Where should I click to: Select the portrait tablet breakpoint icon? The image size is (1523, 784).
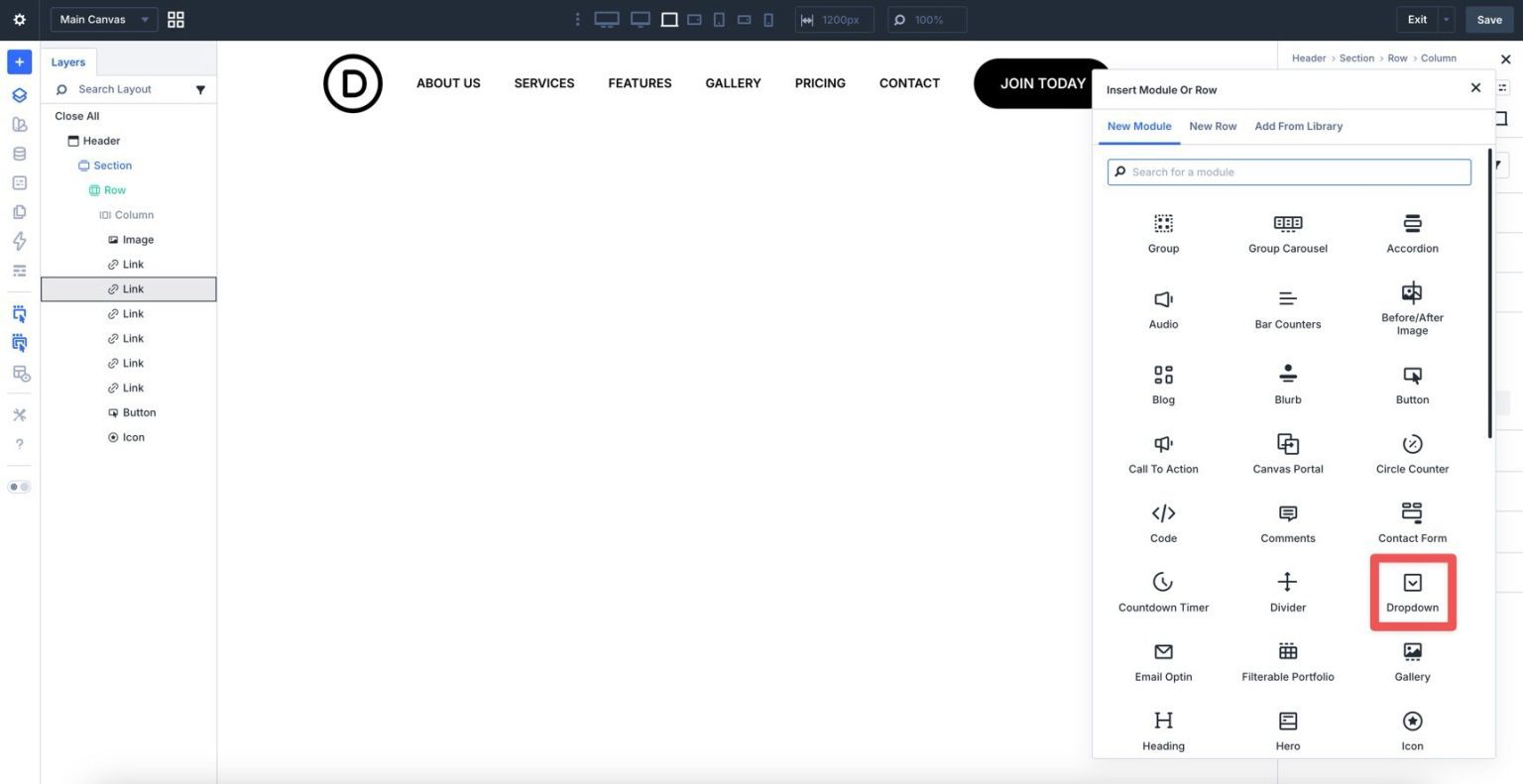719,20
